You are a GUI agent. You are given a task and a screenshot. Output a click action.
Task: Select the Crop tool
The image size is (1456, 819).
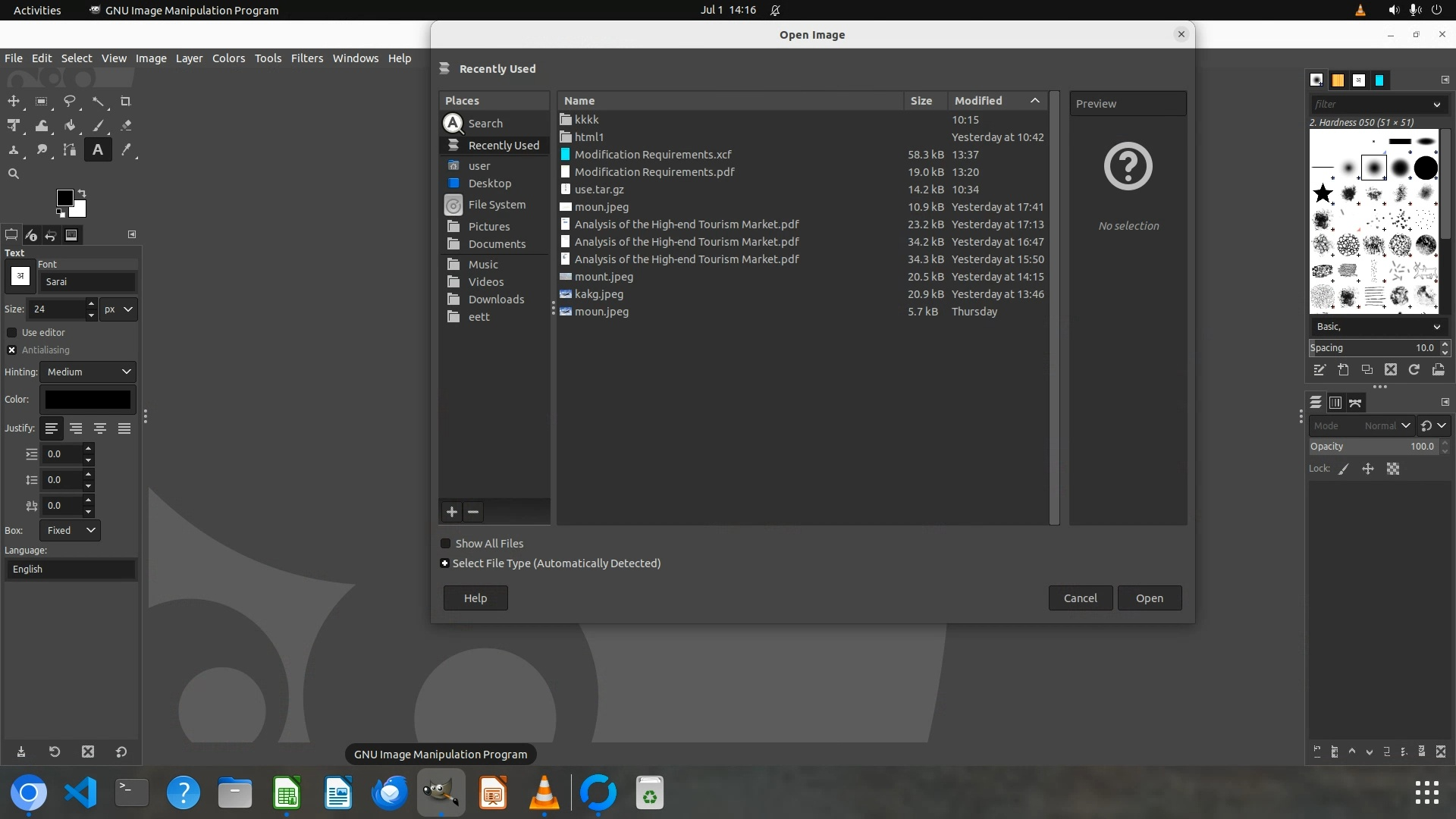pos(126,102)
